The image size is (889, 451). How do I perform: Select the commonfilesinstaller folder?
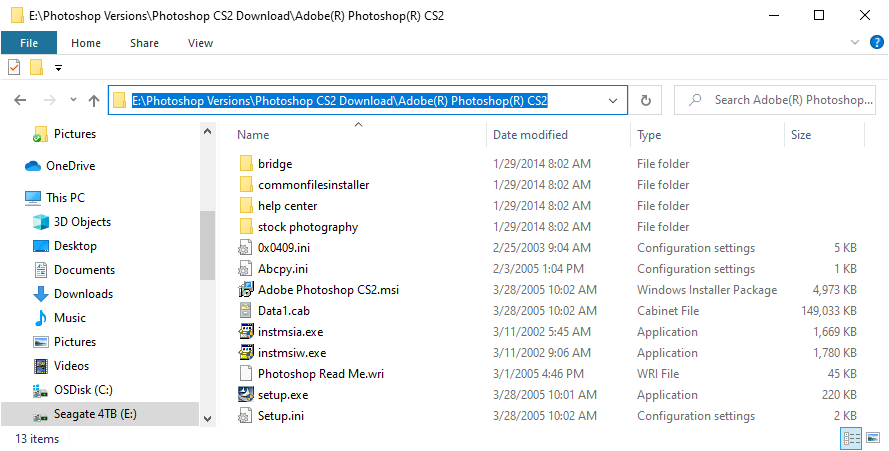[314, 185]
